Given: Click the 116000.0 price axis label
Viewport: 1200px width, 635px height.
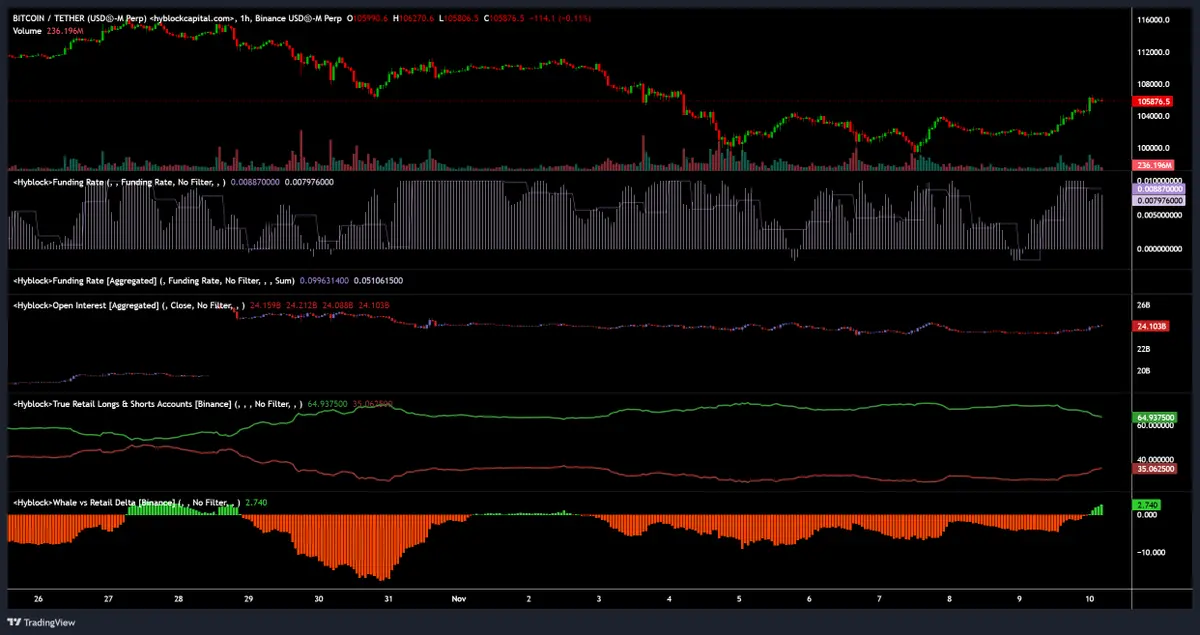Looking at the screenshot, I should pyautogui.click(x=1154, y=20).
